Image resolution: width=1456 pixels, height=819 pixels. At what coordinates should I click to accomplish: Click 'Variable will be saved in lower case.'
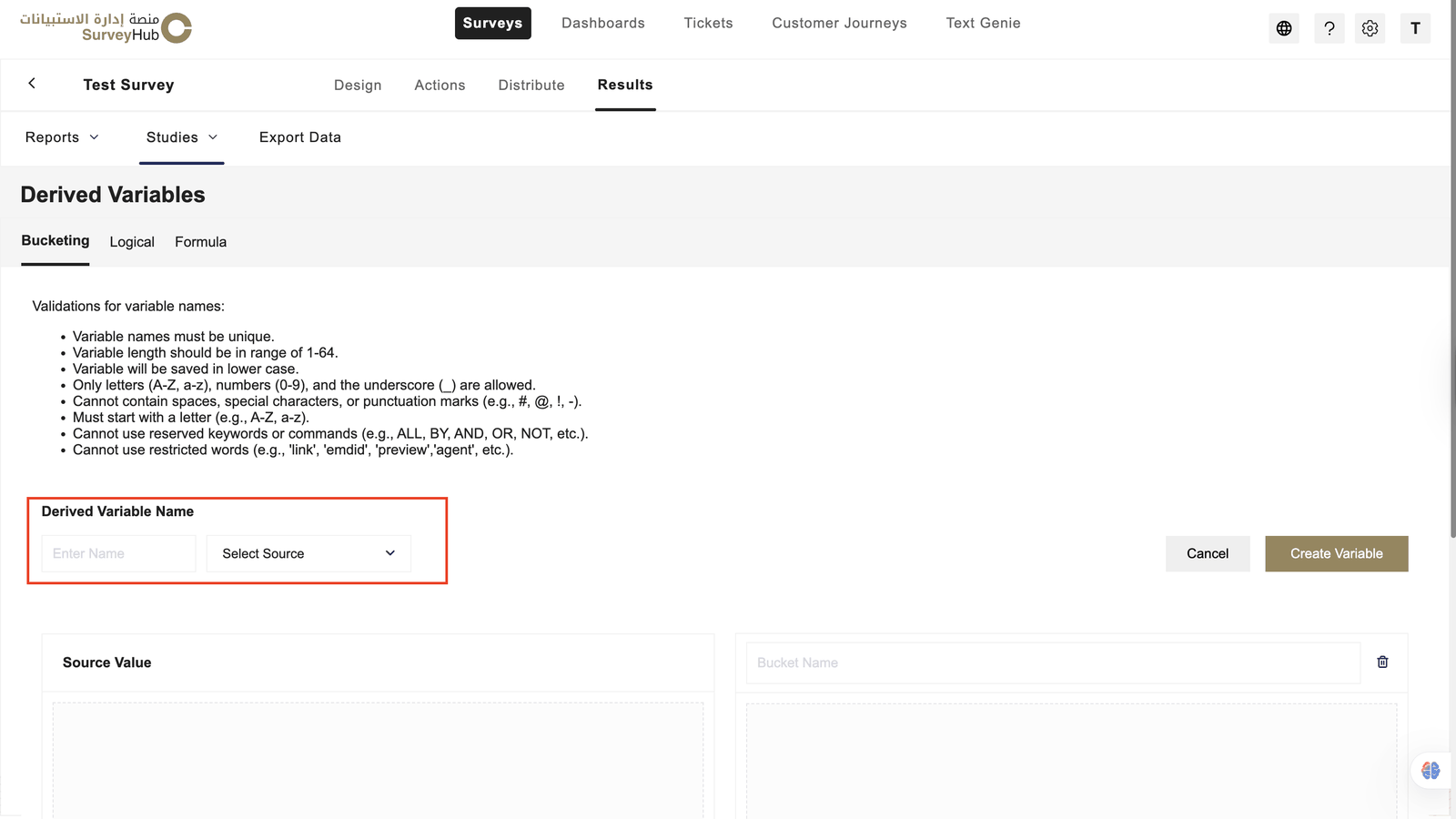186,369
